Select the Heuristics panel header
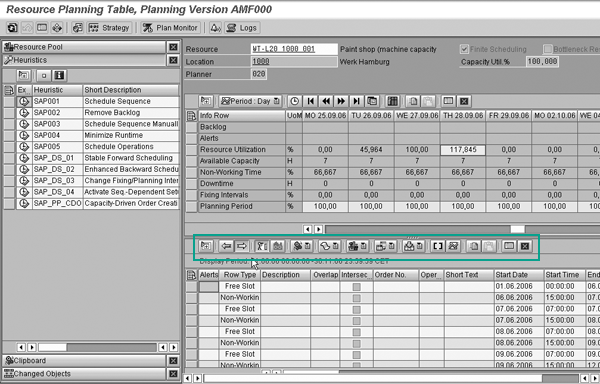Screen dimensions: 600x384 pyautogui.click(x=84, y=60)
